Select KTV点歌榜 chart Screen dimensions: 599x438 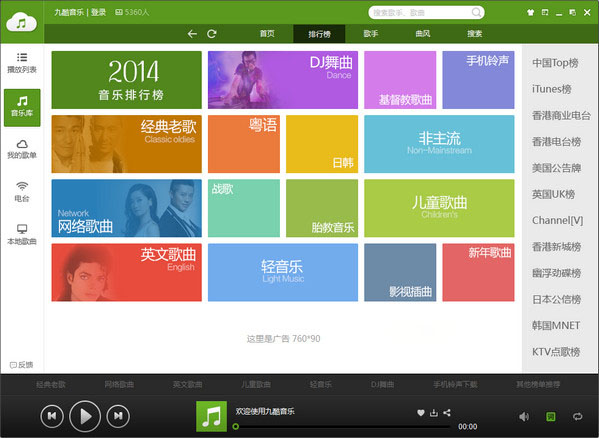coord(556,352)
